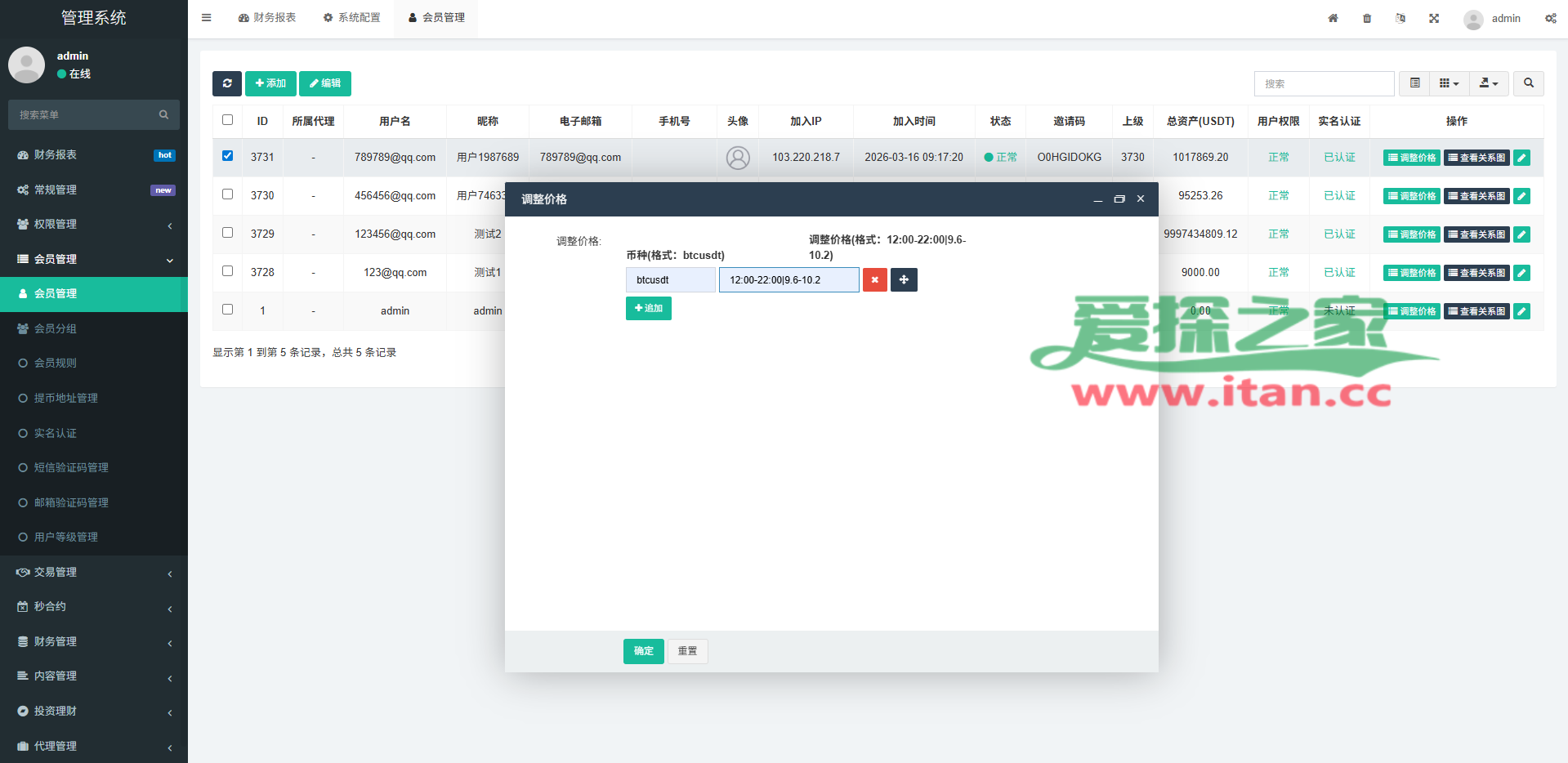Open the column grid display dropdown

coord(1449,83)
